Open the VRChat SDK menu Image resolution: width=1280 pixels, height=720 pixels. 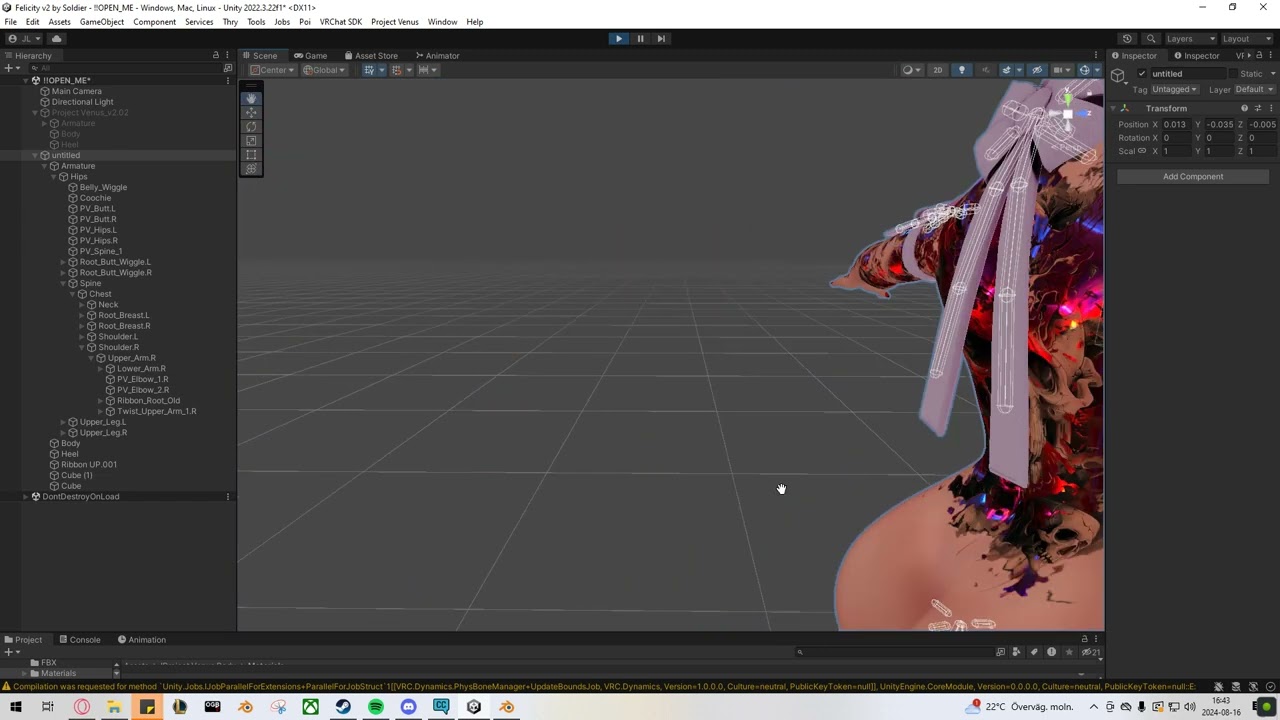click(x=340, y=22)
